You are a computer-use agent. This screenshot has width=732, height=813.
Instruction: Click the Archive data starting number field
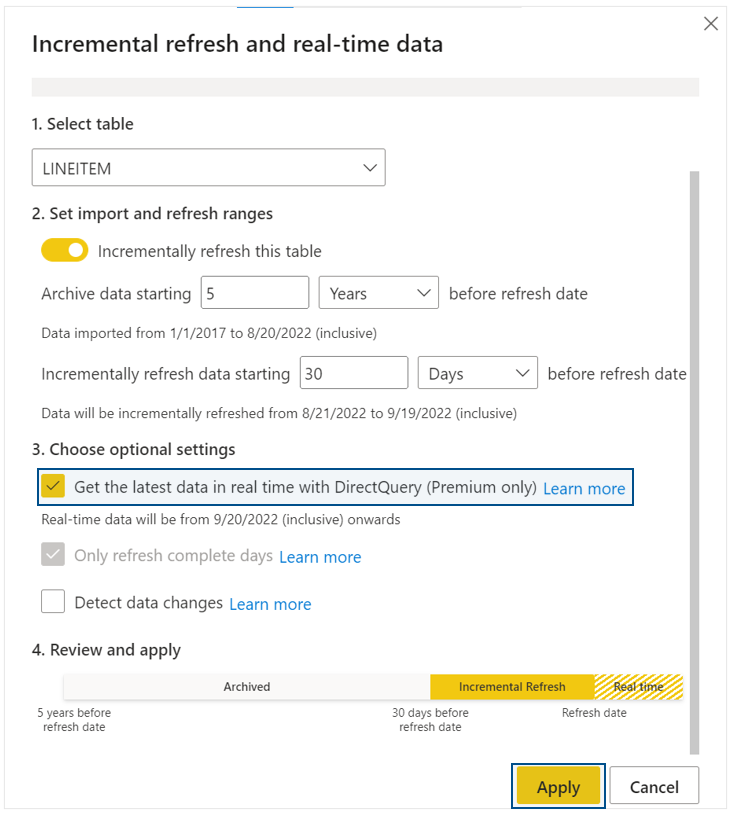(x=255, y=293)
